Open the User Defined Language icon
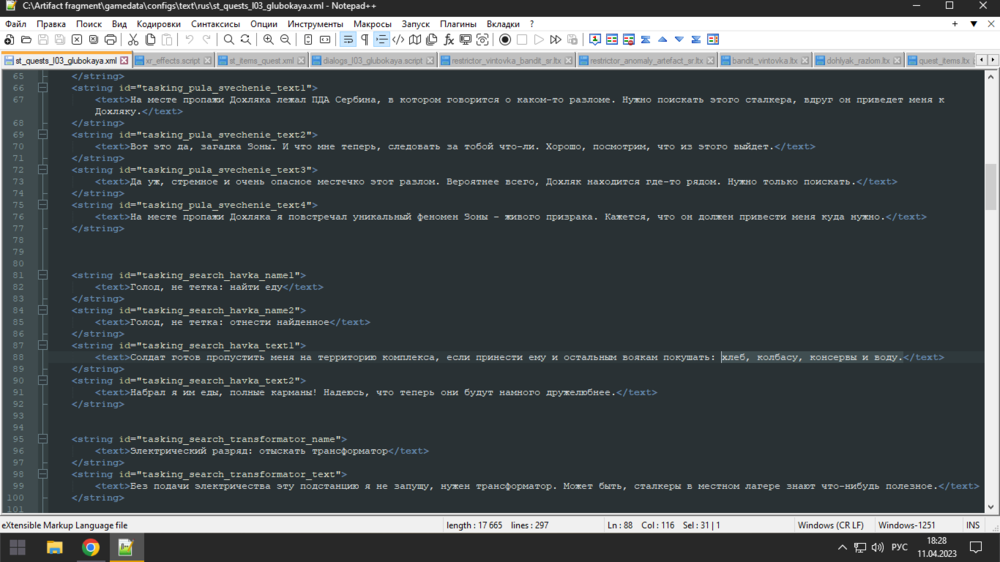 pyautogui.click(x=398, y=40)
